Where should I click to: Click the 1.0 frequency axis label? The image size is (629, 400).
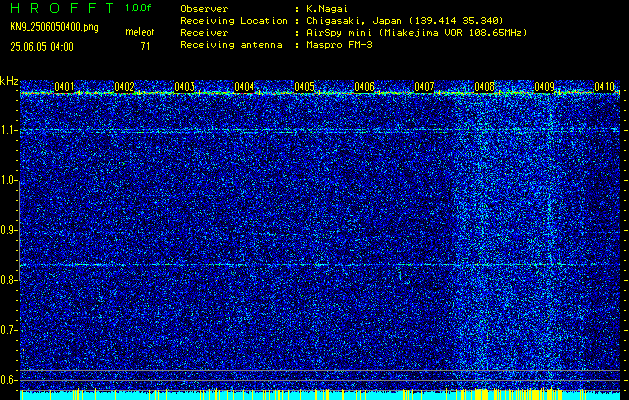click(x=9, y=181)
